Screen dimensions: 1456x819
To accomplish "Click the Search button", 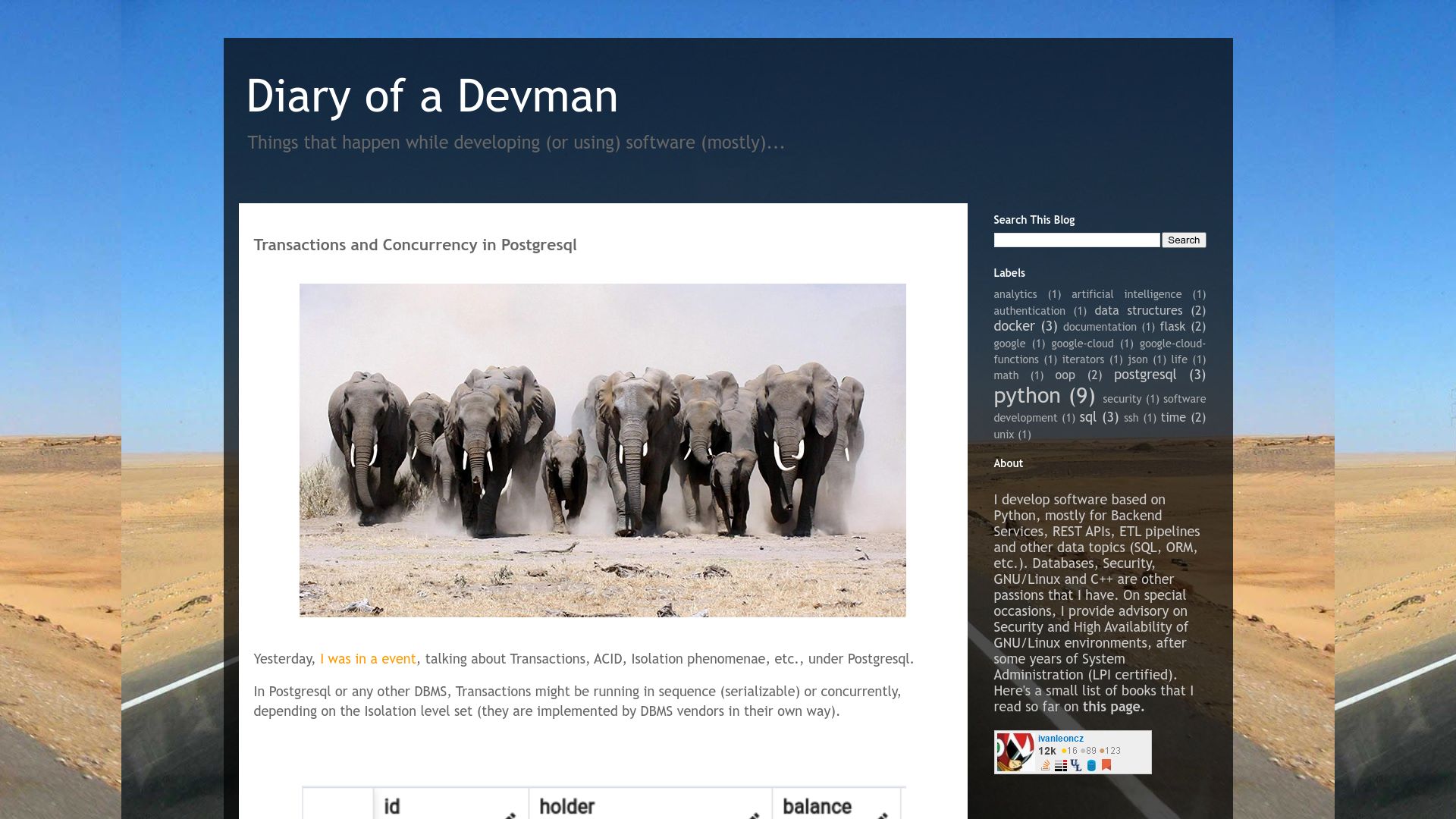I will point(1184,240).
